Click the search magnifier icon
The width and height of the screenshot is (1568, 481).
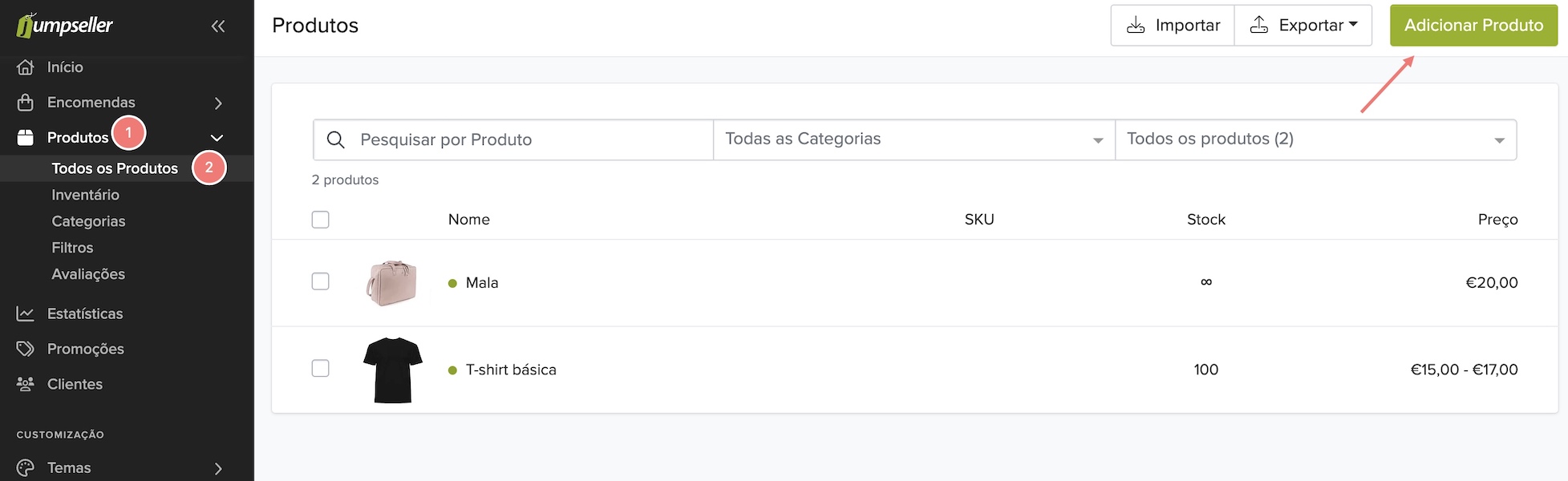tap(336, 139)
